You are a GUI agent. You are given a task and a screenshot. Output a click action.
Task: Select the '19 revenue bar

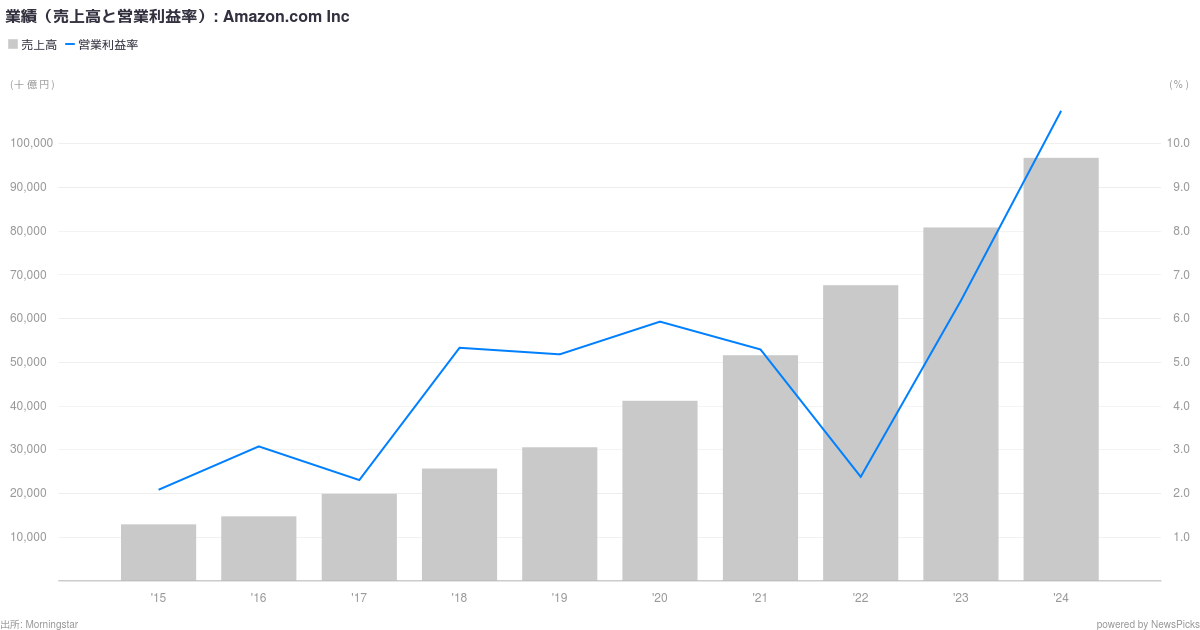559,514
